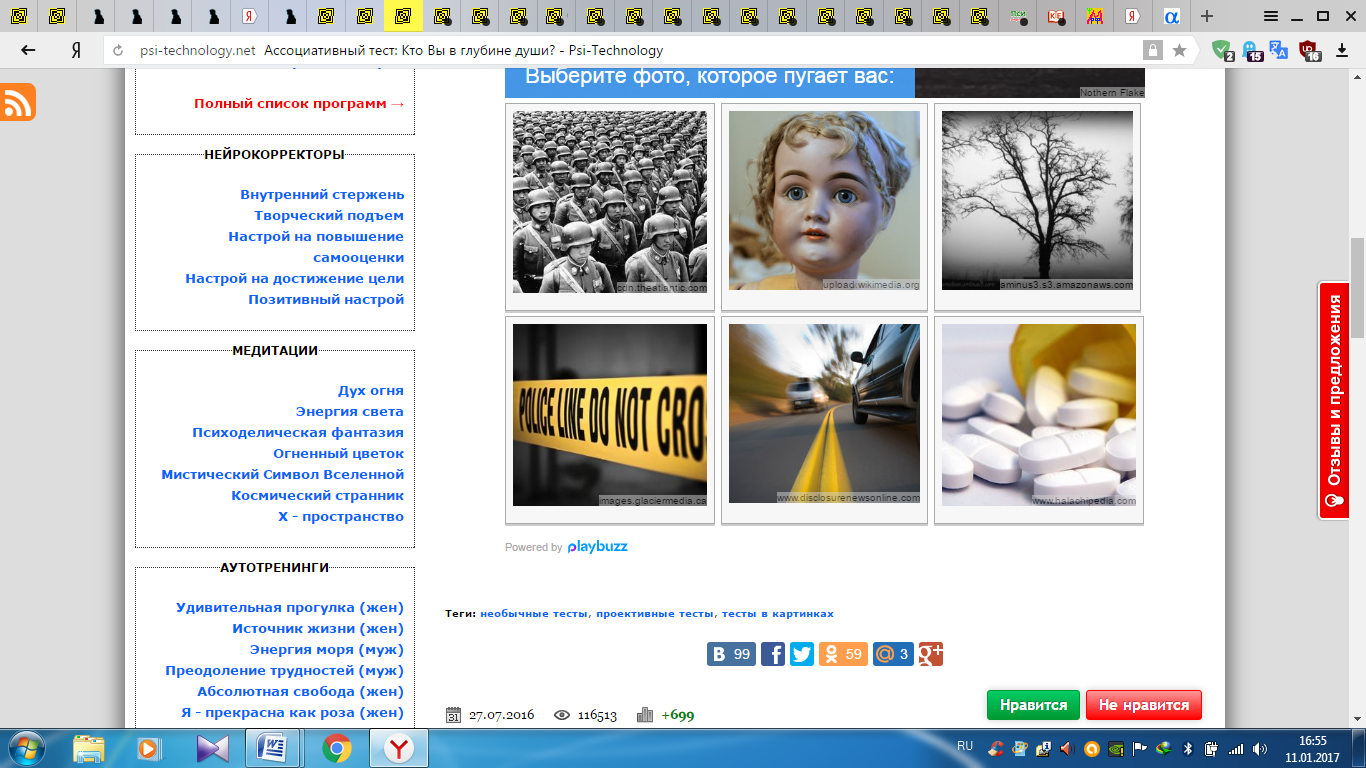The height and width of the screenshot is (768, 1366).
Task: Open Windows Explorer from taskbar
Action: pos(88,748)
